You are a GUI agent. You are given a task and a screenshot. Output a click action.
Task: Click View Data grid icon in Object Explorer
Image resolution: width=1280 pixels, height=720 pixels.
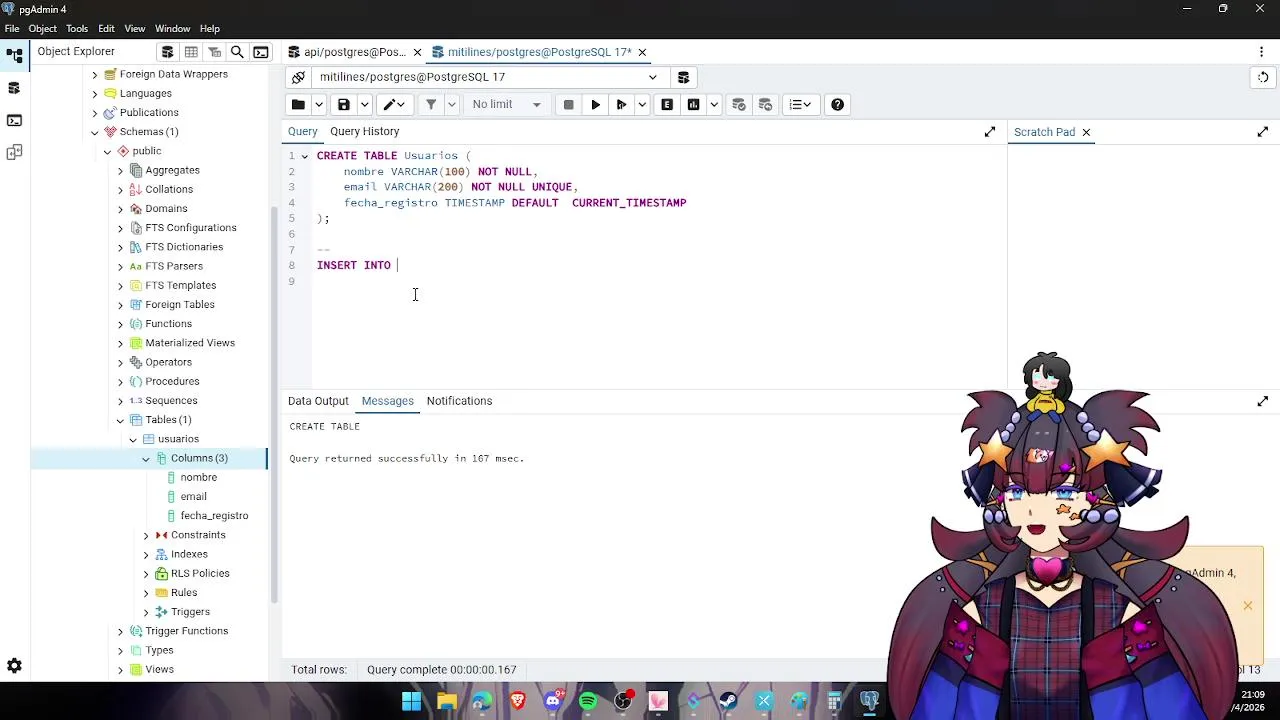click(191, 52)
